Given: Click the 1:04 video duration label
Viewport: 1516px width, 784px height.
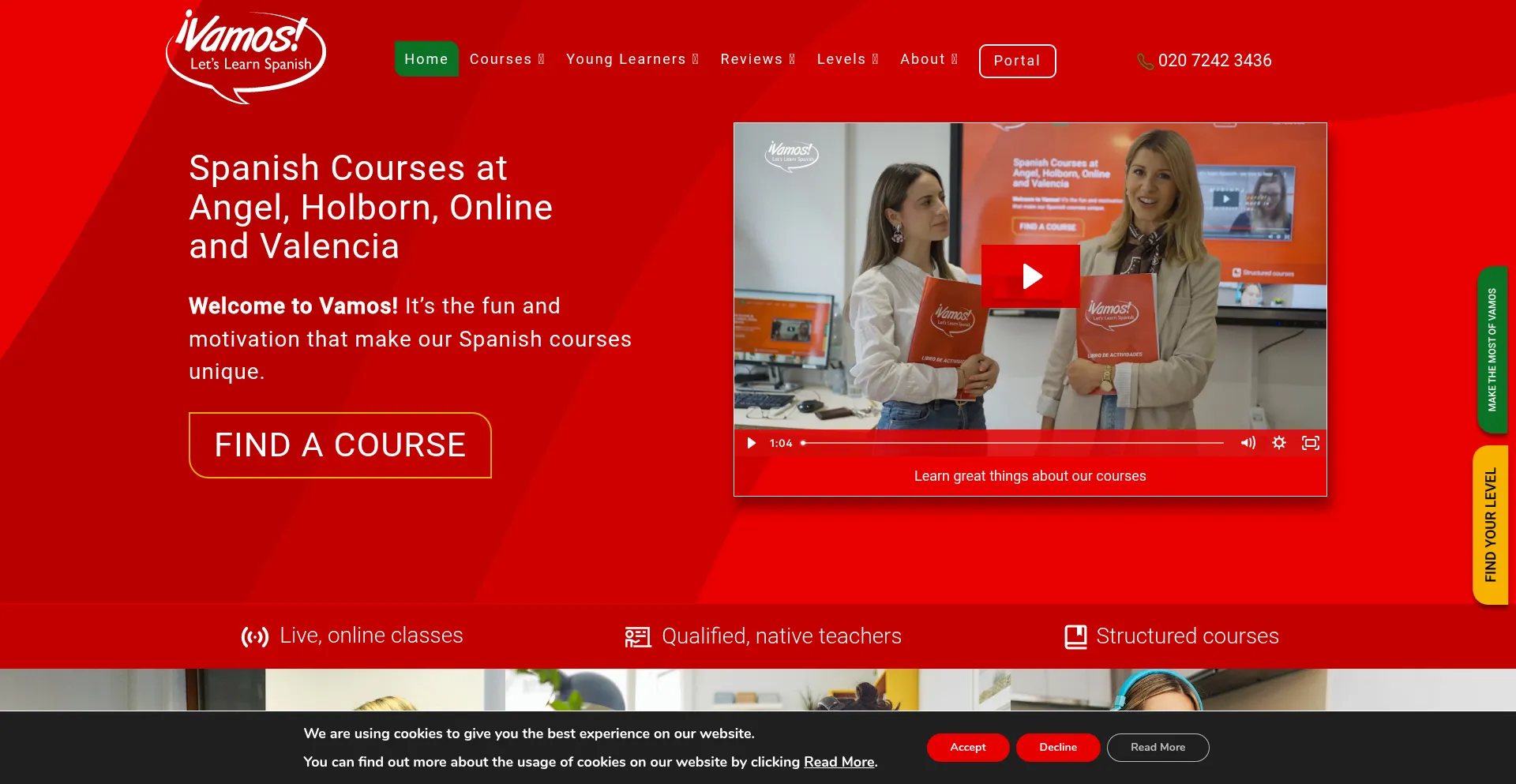Looking at the screenshot, I should coord(781,443).
